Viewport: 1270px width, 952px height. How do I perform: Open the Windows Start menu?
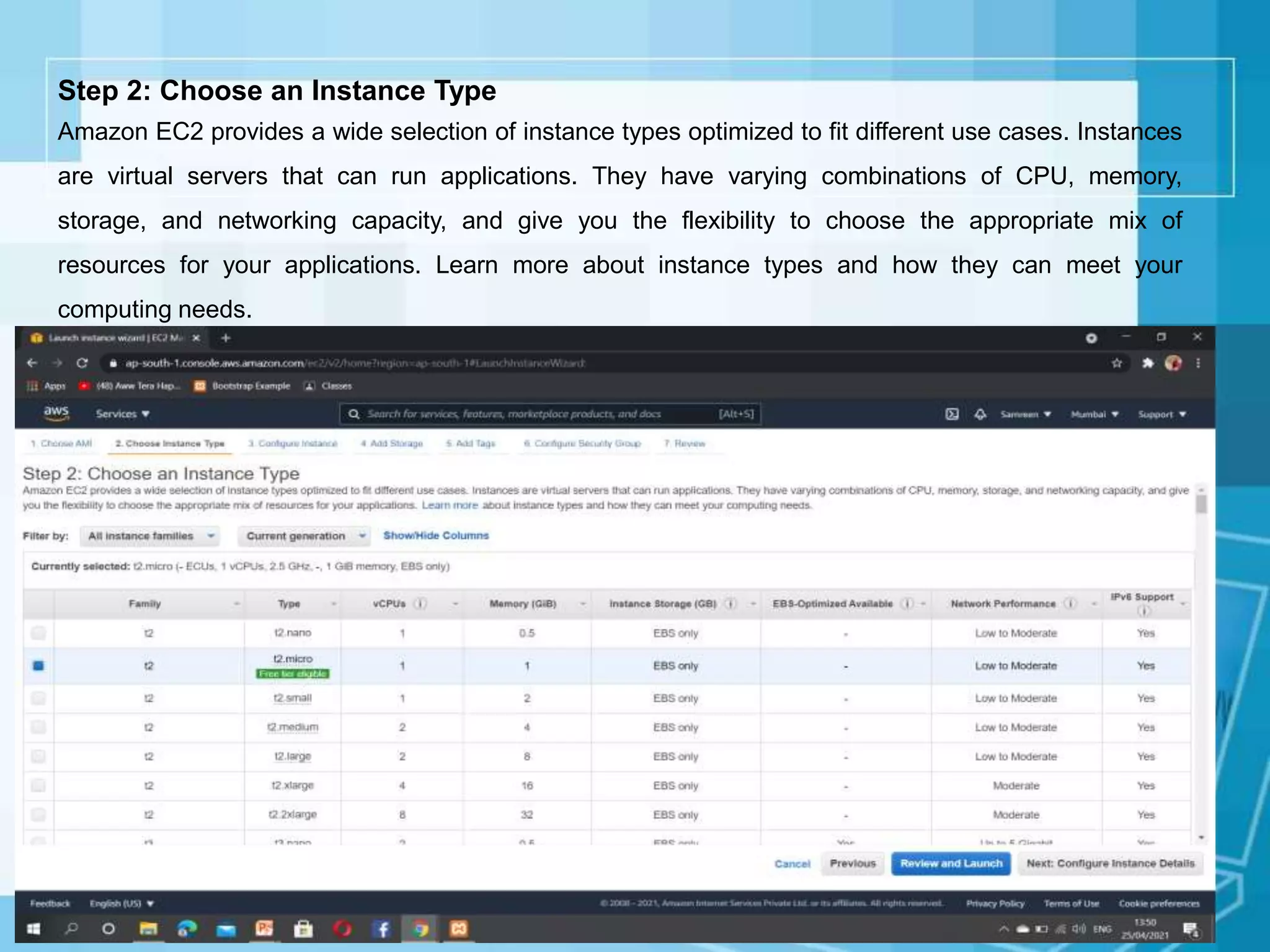coord(33,928)
